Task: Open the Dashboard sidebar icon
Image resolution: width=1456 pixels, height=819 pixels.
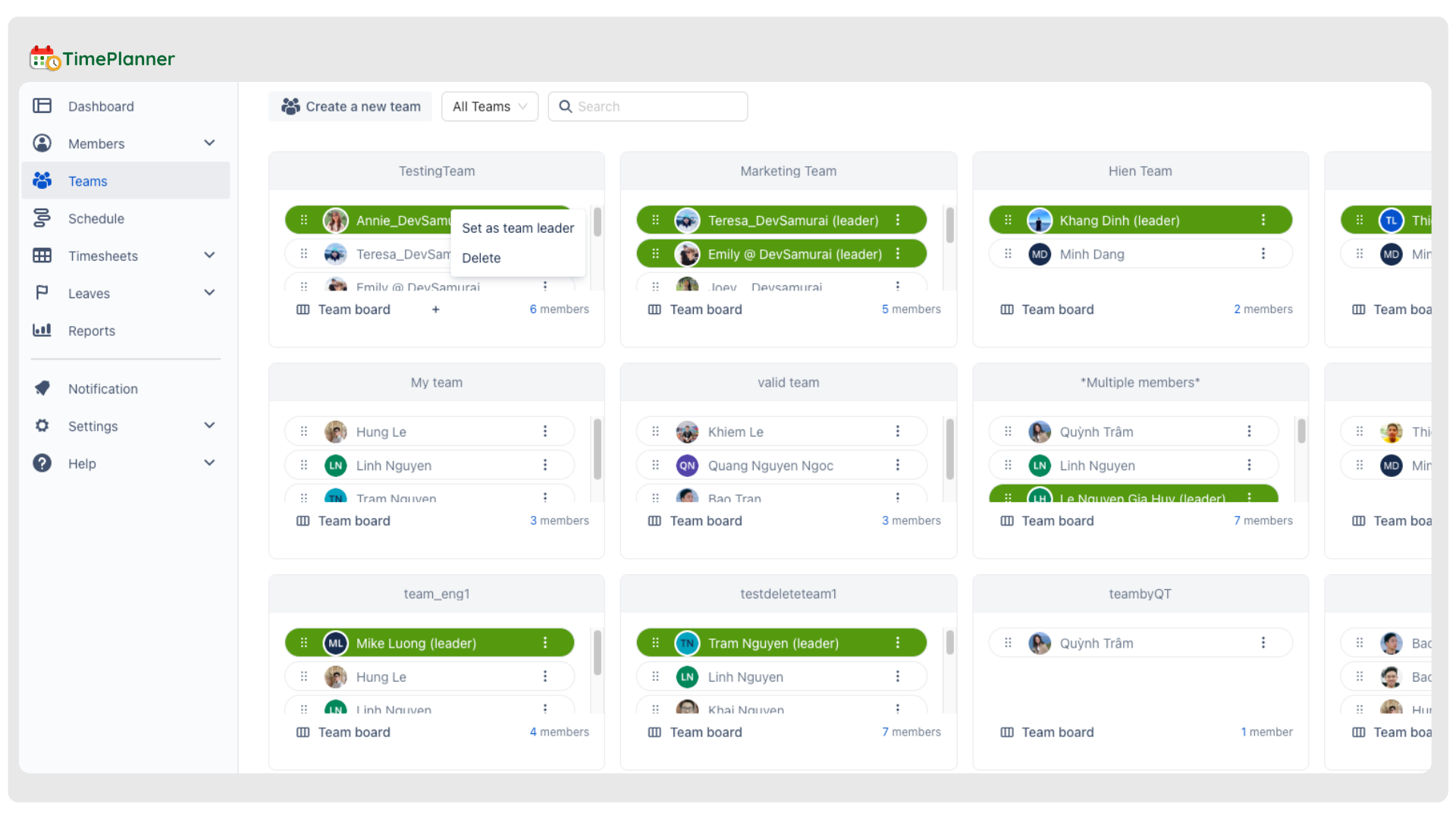Action: [x=42, y=106]
